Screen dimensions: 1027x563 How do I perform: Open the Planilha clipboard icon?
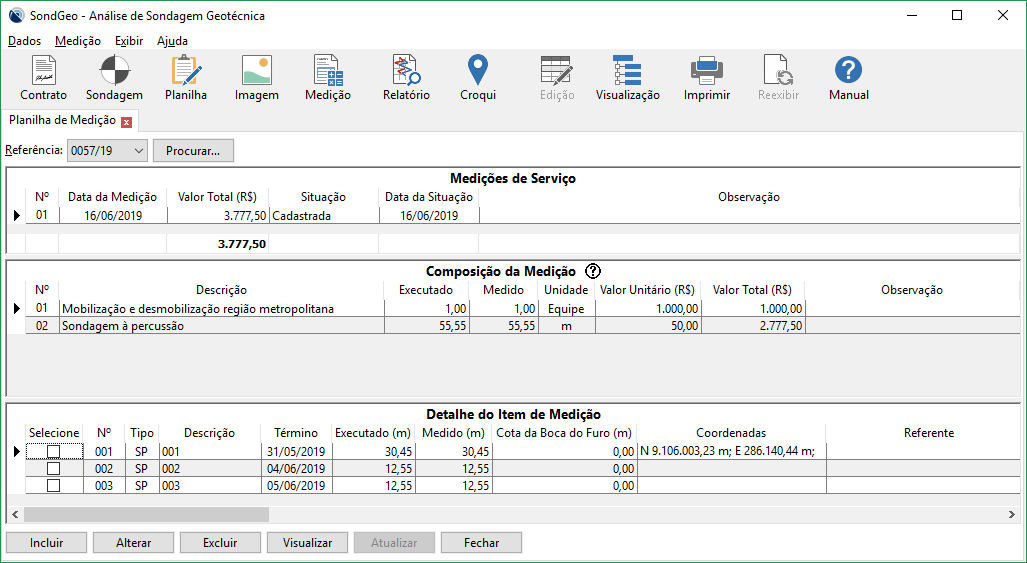pos(186,78)
